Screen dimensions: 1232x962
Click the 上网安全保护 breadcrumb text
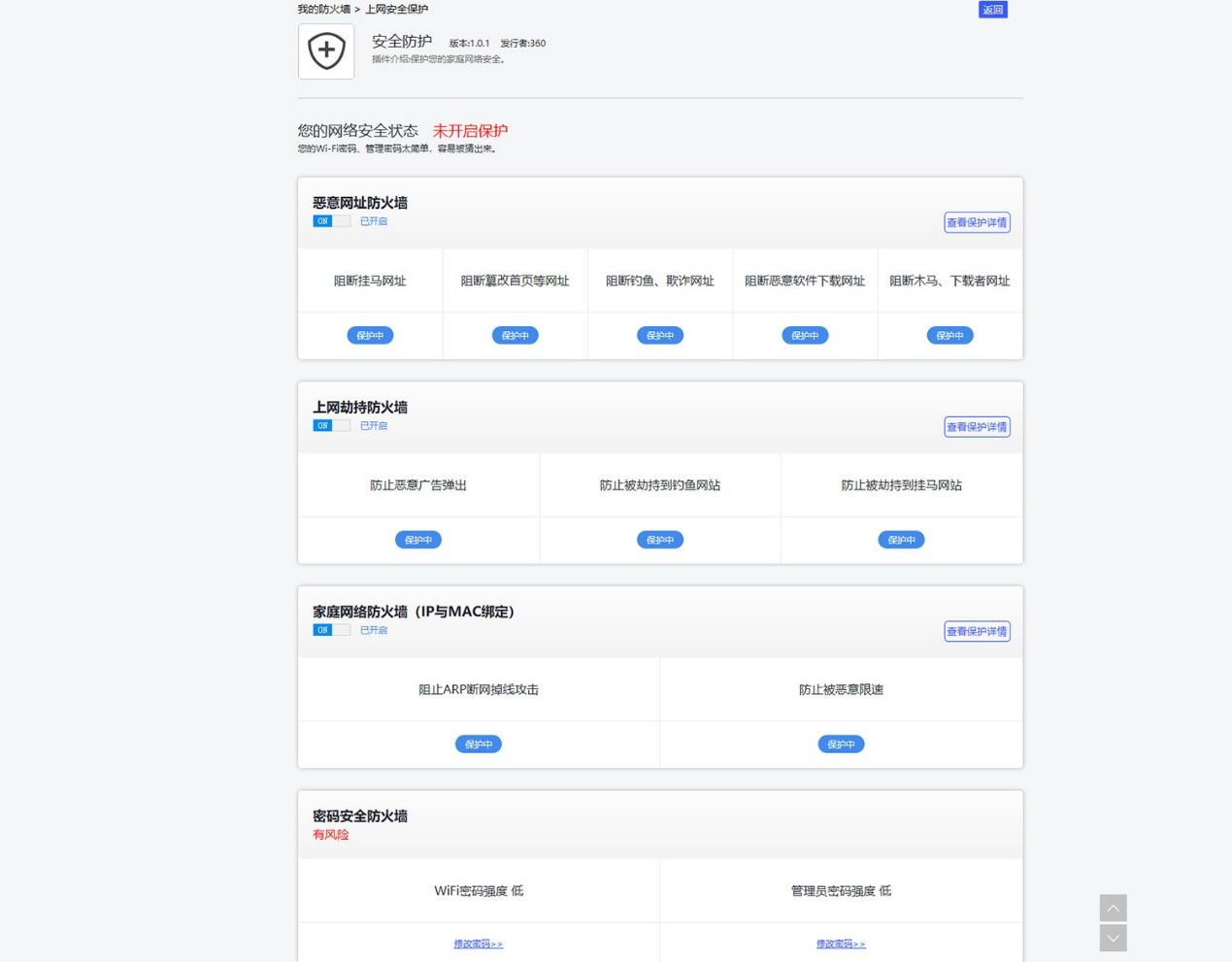pos(396,9)
